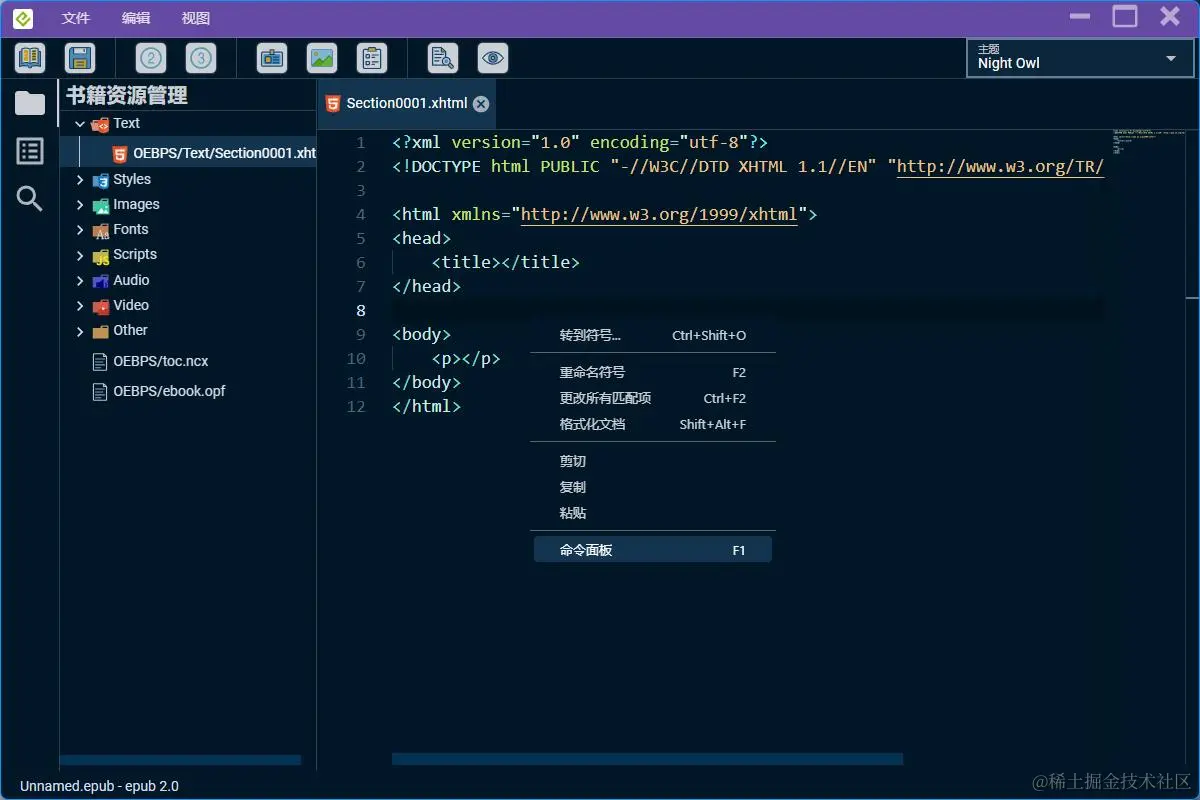
Task: Click the circled number 3 toolbar icon
Action: 201,58
